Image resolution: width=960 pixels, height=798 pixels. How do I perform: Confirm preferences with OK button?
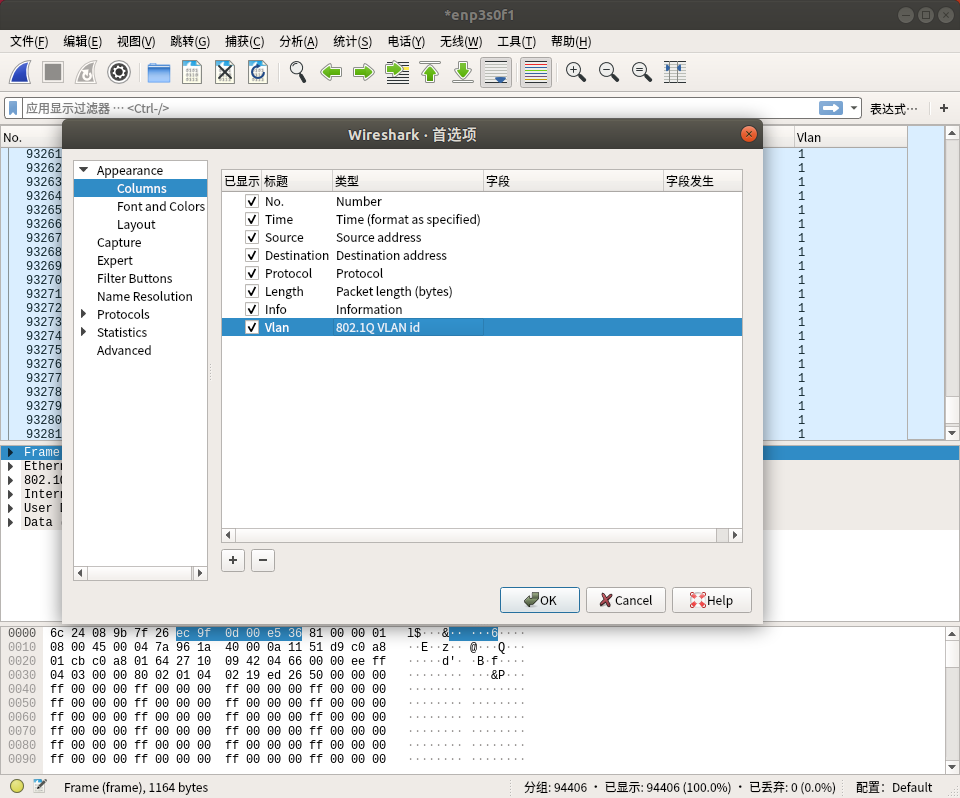[x=539, y=600]
